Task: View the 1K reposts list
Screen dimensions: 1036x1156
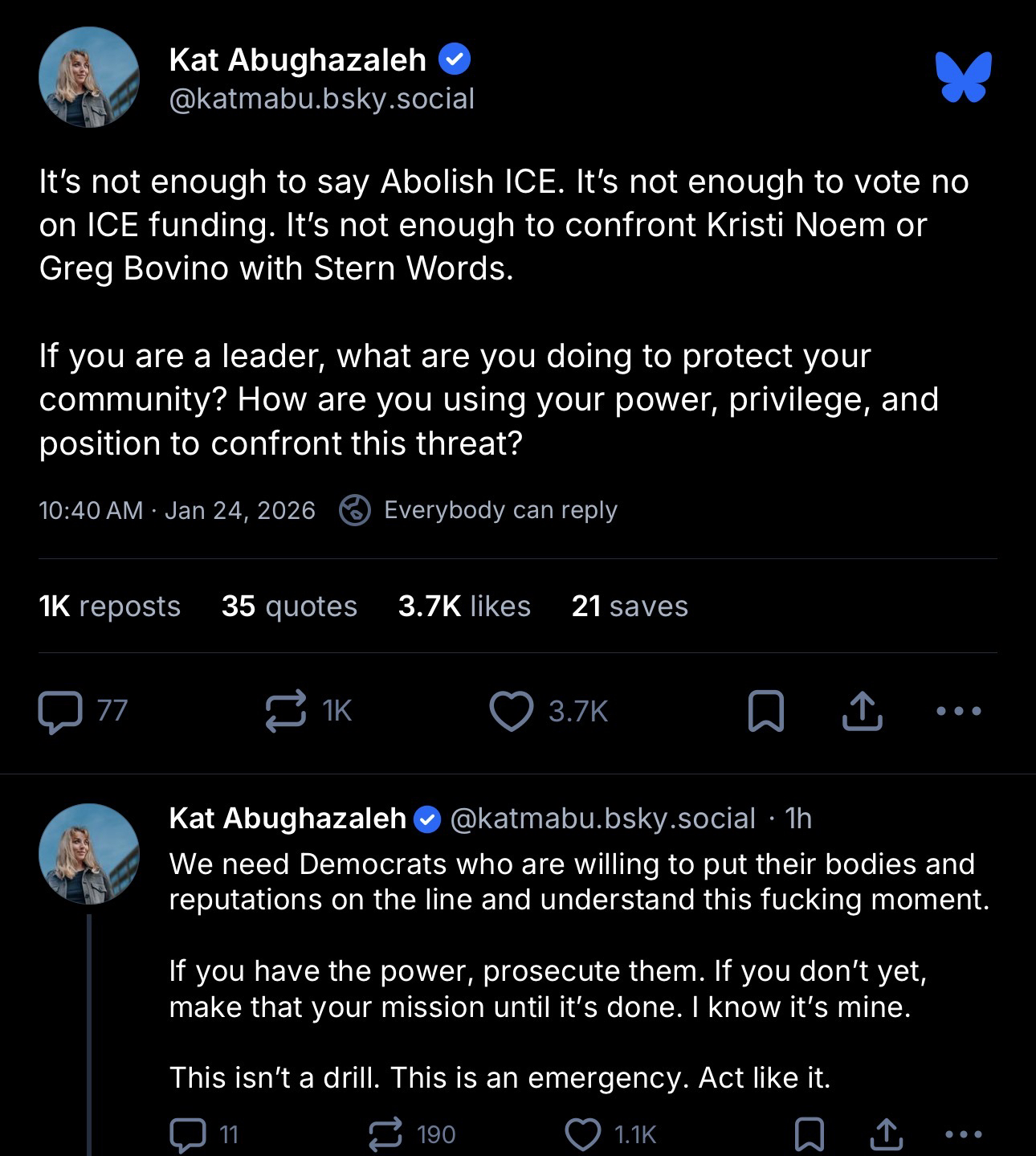Action: (110, 606)
